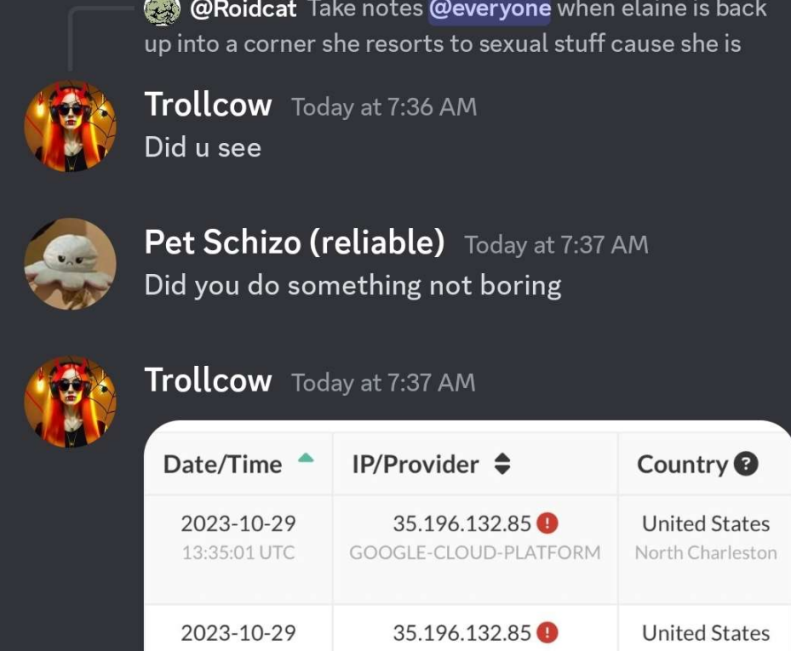Click the Country column header
This screenshot has width=791, height=651.
[x=683, y=464]
